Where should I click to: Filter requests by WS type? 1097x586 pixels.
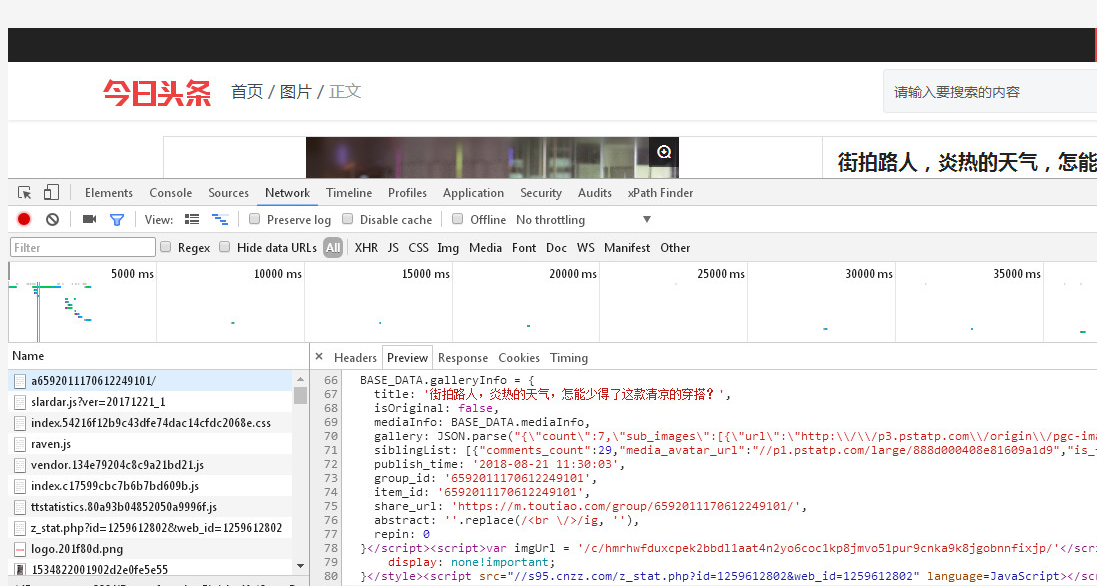(x=586, y=248)
